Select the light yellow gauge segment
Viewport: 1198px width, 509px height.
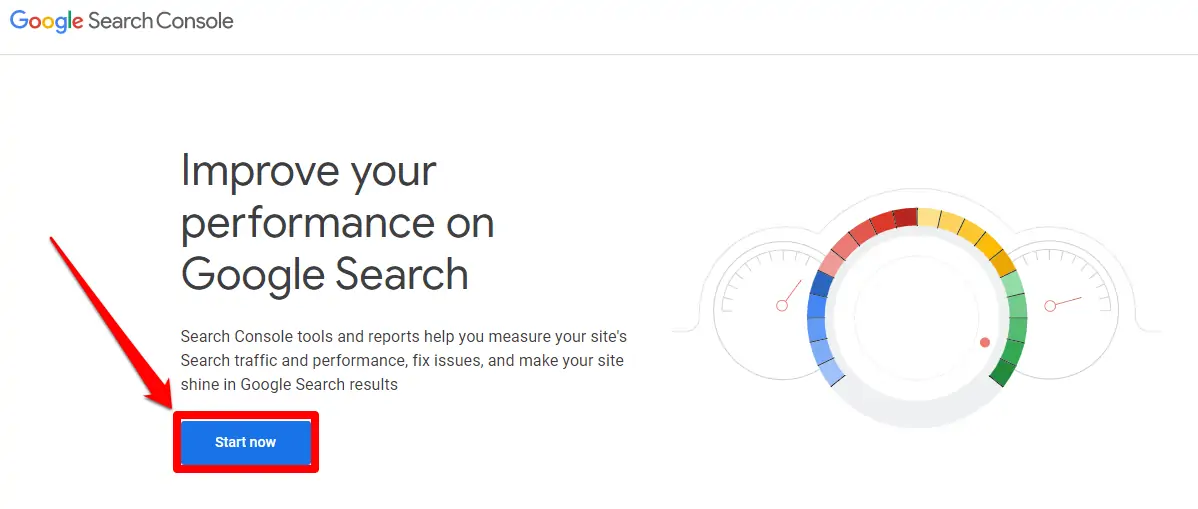click(x=929, y=217)
